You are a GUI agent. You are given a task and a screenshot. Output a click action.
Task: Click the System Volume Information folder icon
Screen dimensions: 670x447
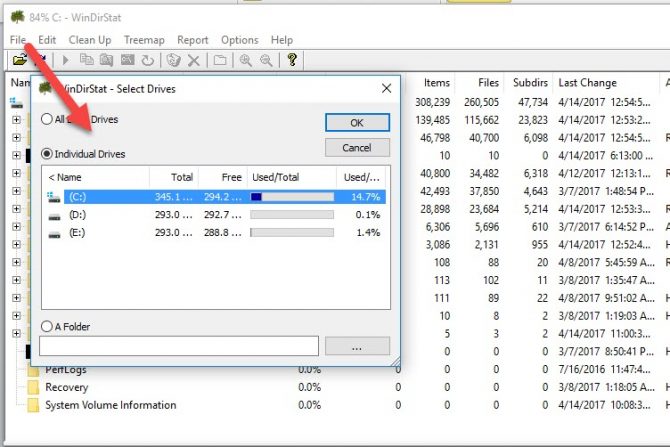[33, 405]
